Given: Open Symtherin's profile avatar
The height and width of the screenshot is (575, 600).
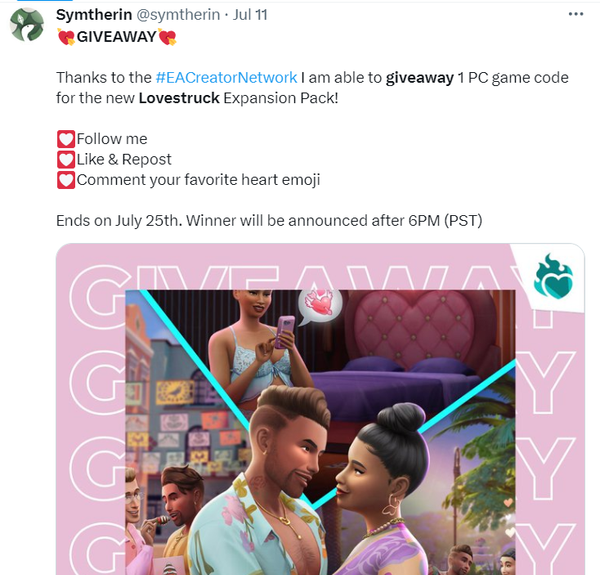Looking at the screenshot, I should (x=27, y=24).
